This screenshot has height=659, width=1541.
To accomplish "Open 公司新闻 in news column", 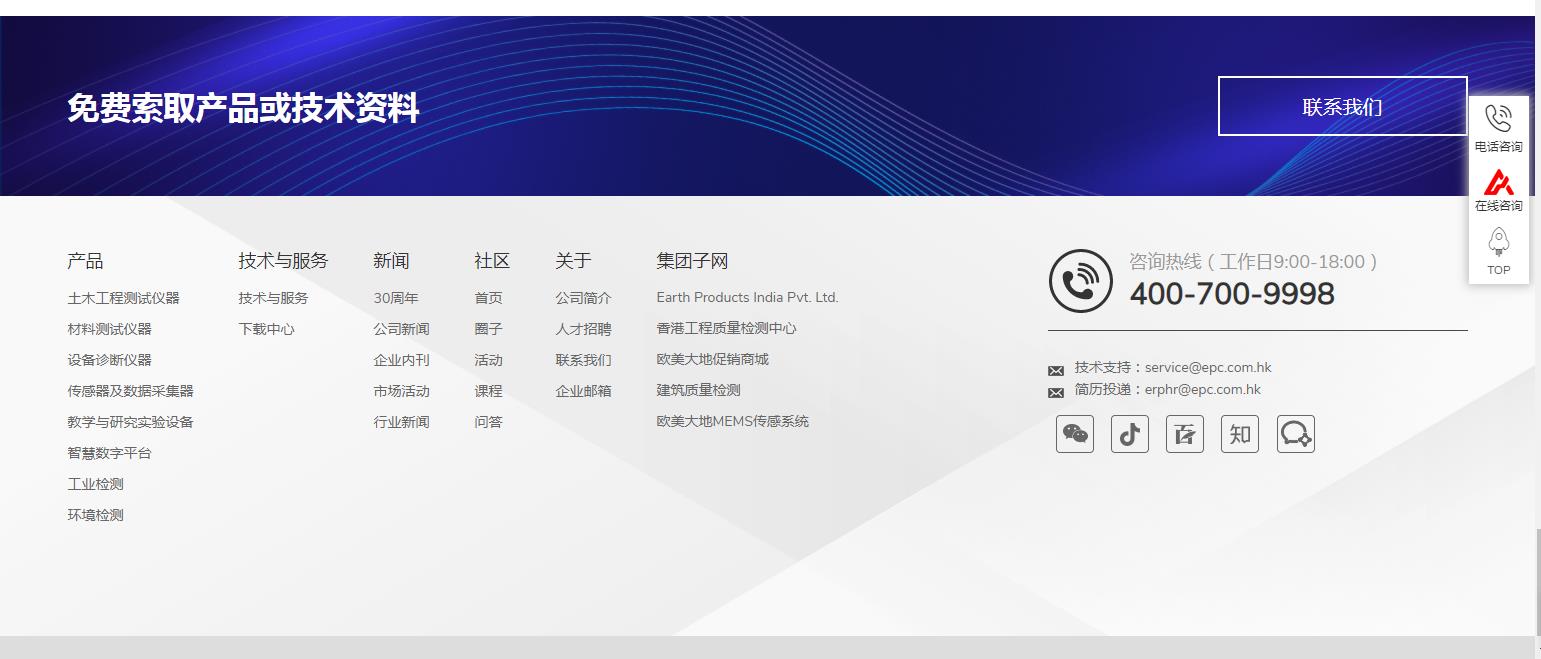I will [401, 329].
